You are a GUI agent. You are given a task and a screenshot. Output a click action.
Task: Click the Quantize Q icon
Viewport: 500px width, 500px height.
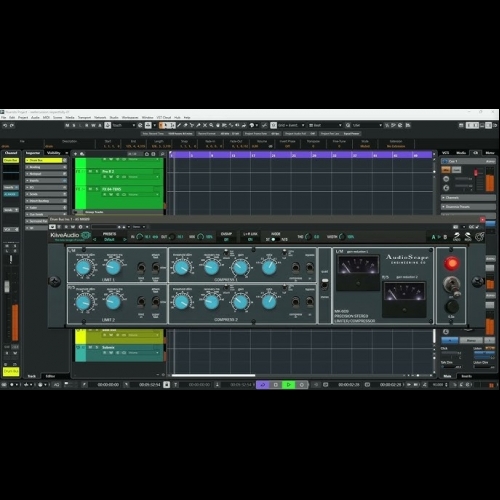348,125
